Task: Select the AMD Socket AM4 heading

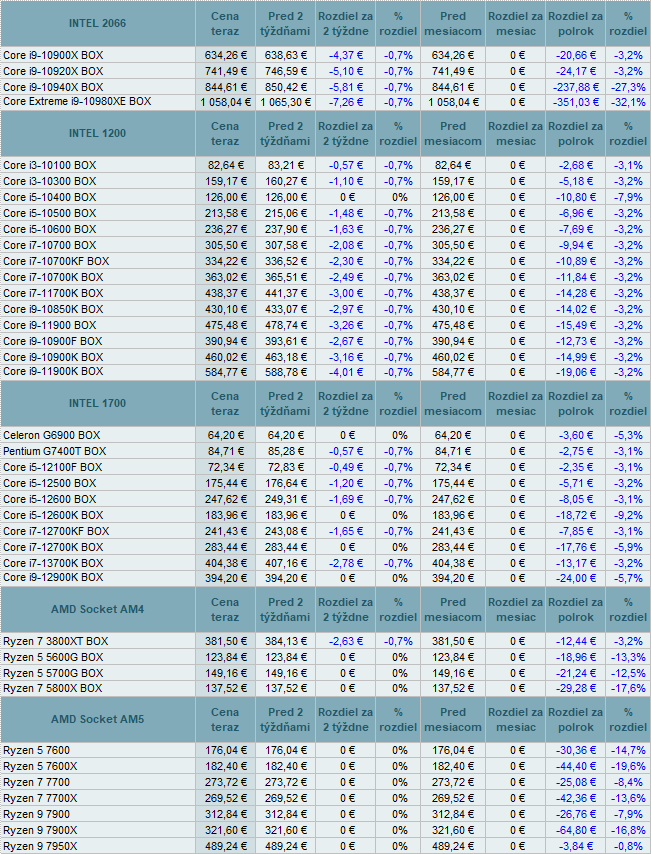Action: 97,610
